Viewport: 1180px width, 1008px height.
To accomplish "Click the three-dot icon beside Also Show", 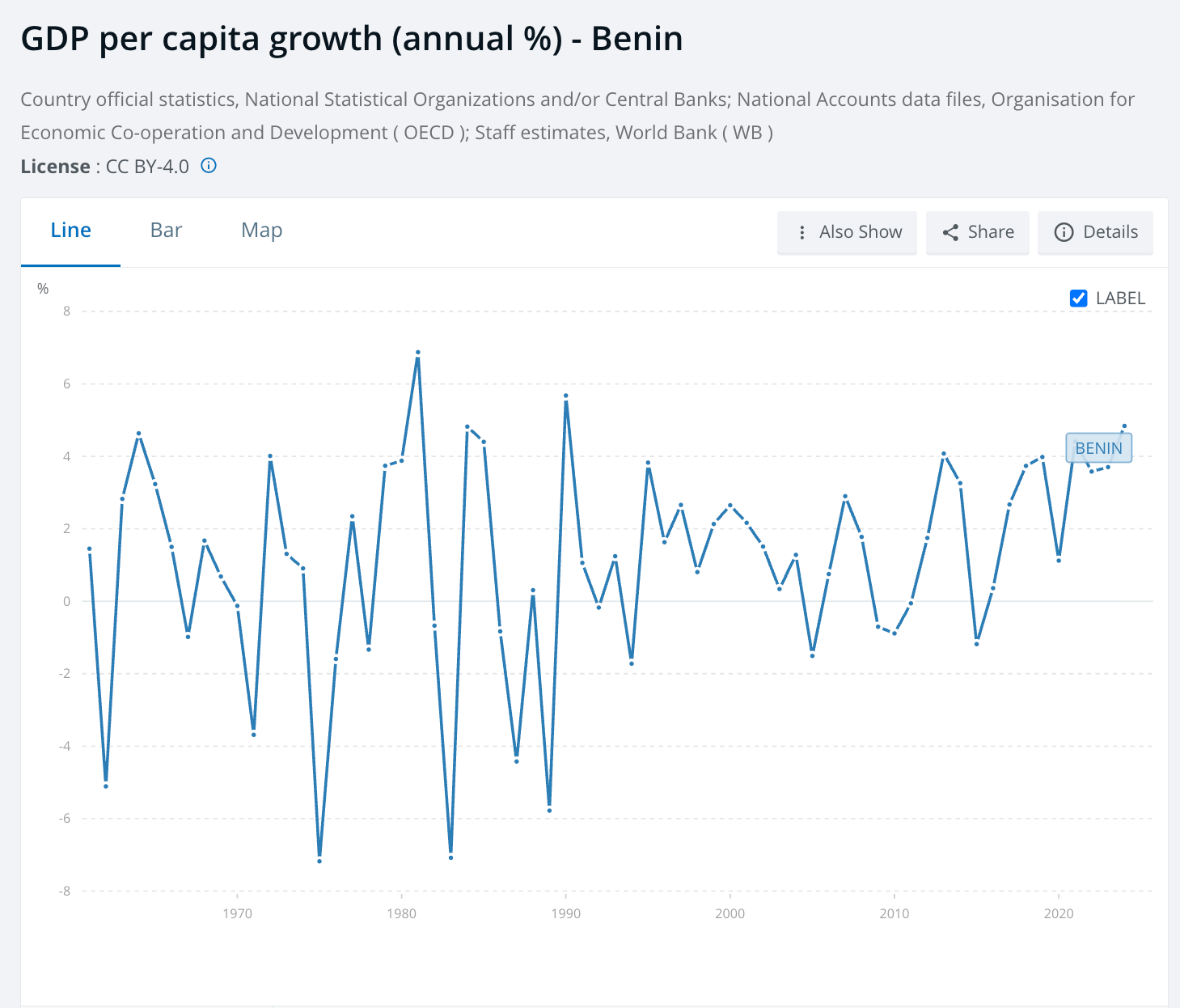I will pyautogui.click(x=801, y=233).
